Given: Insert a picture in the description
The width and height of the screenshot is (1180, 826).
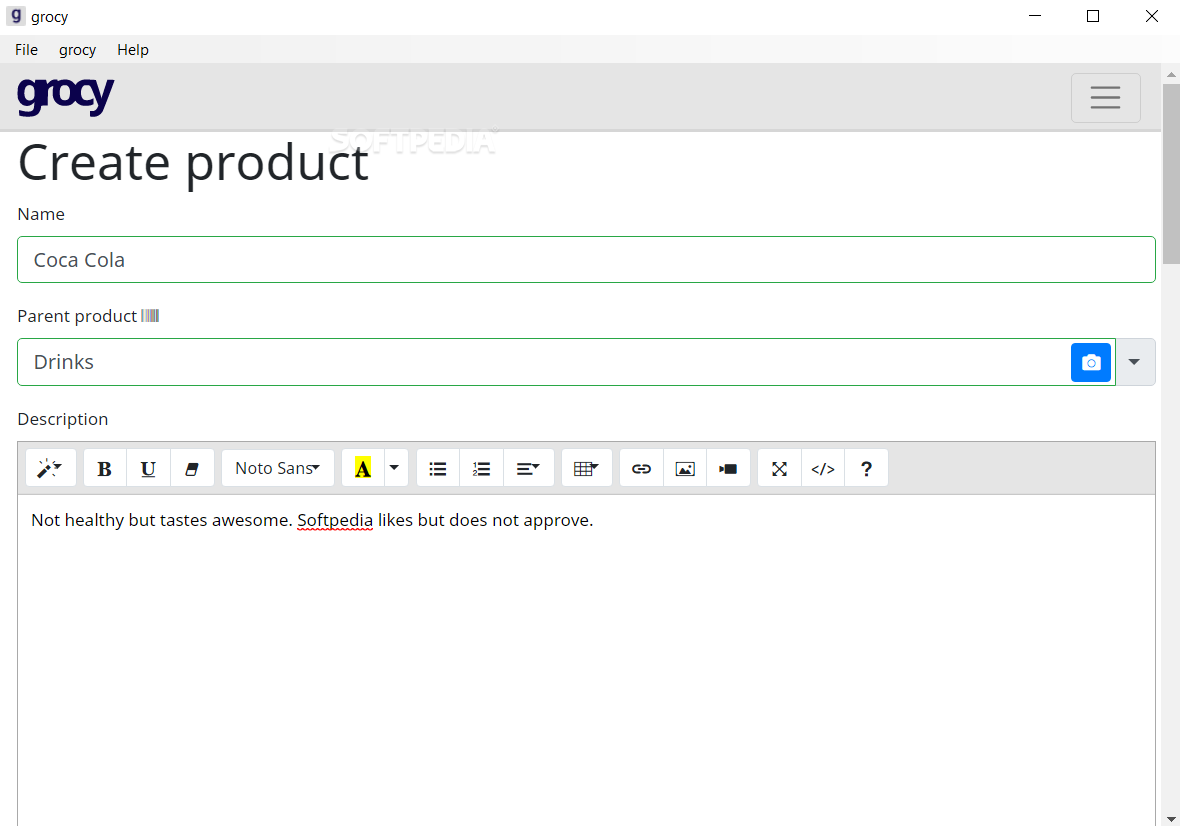Looking at the screenshot, I should point(685,468).
